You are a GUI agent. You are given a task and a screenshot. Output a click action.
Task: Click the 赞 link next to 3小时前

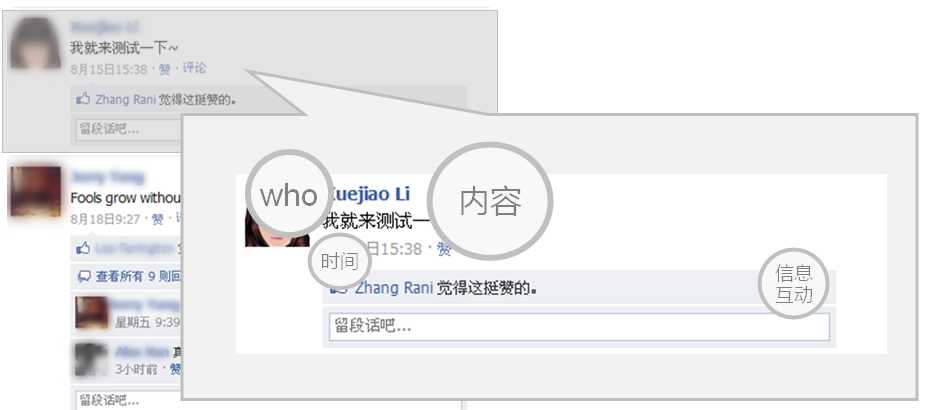[175, 369]
